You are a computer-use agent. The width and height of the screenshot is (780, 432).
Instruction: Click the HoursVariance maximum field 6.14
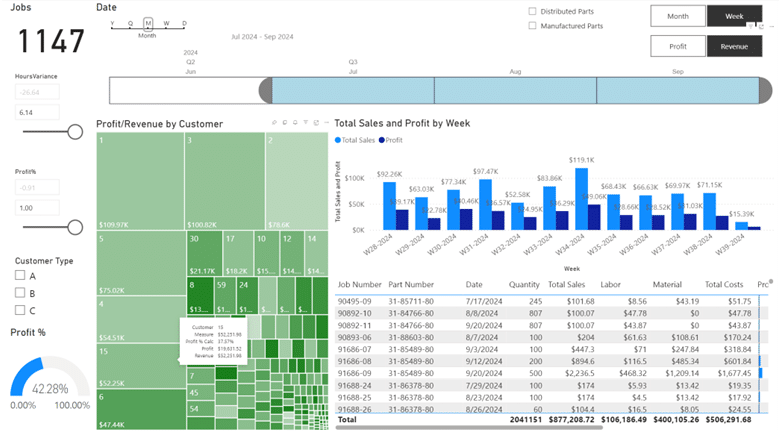[37, 112]
